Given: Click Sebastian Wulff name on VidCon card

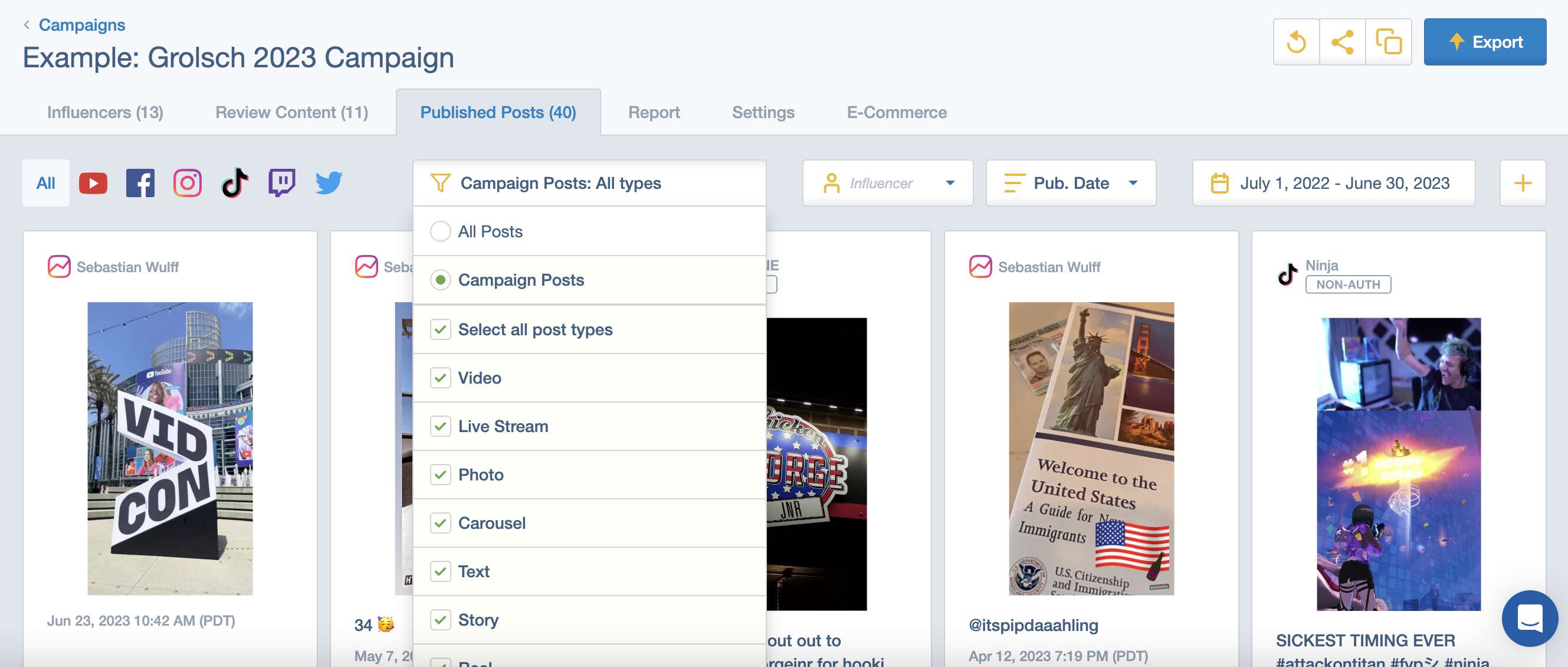Looking at the screenshot, I should pos(128,267).
